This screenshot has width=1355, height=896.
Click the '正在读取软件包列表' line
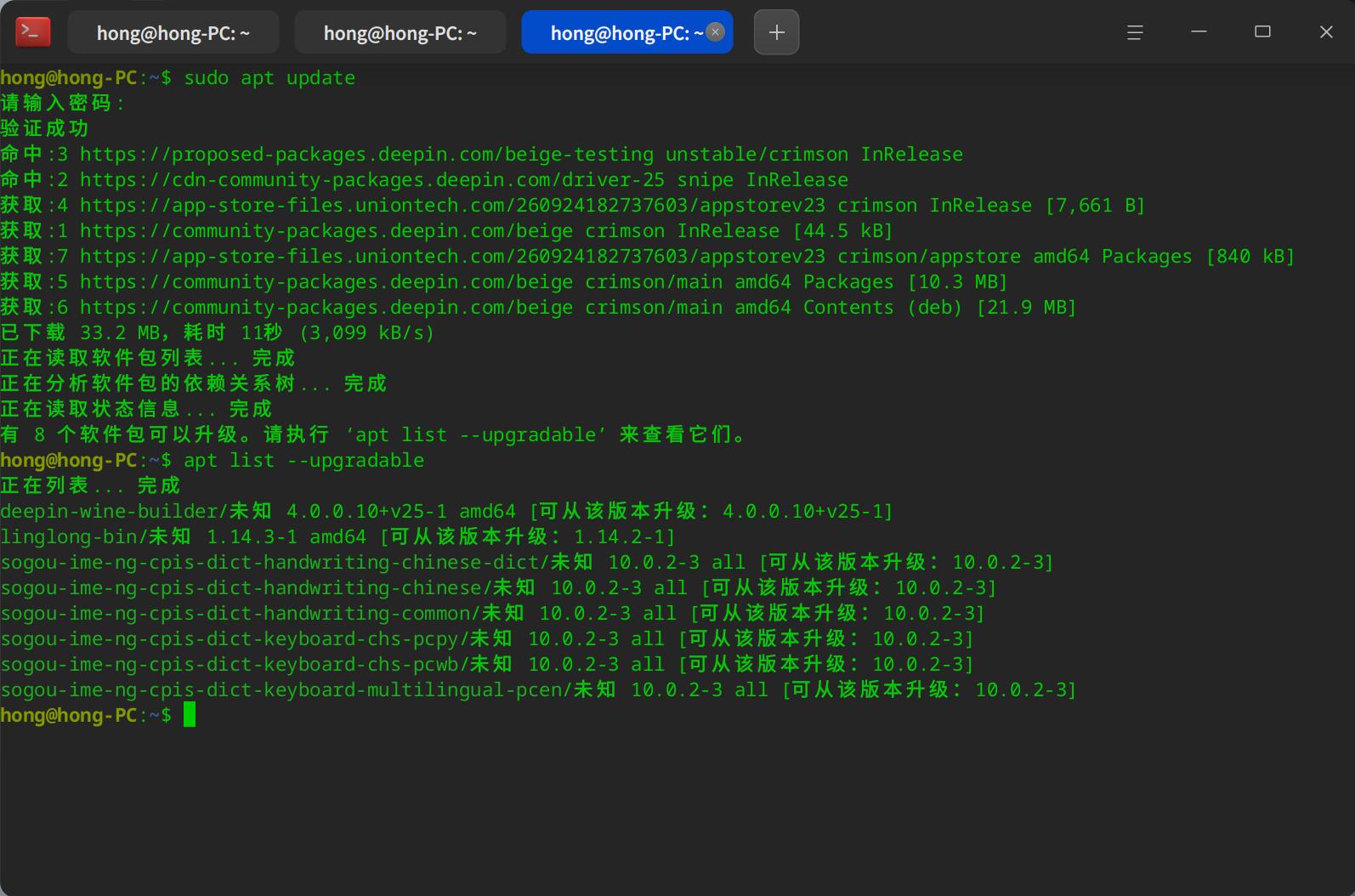click(x=148, y=358)
